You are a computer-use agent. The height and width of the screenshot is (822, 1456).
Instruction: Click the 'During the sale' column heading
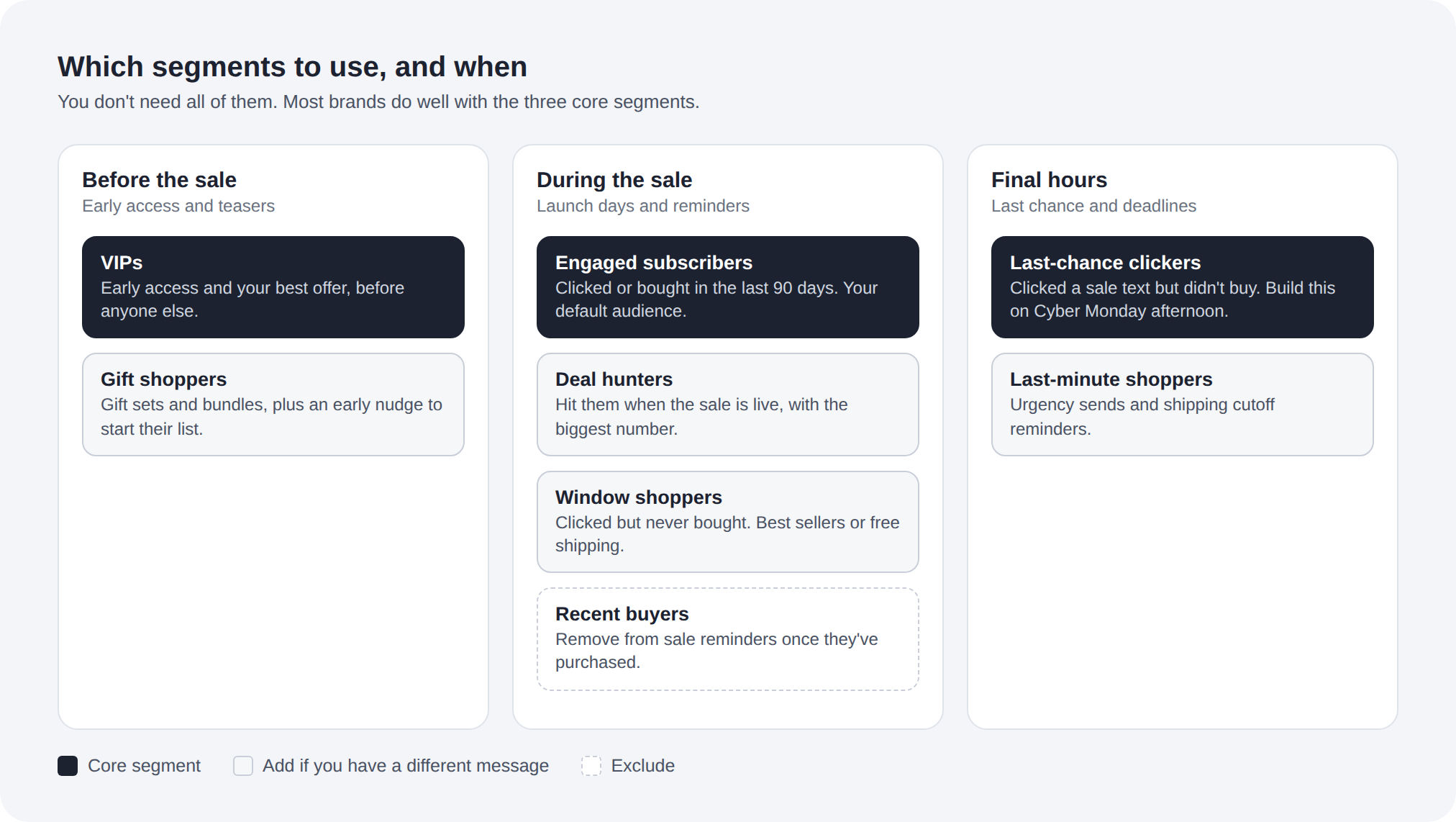click(x=614, y=180)
